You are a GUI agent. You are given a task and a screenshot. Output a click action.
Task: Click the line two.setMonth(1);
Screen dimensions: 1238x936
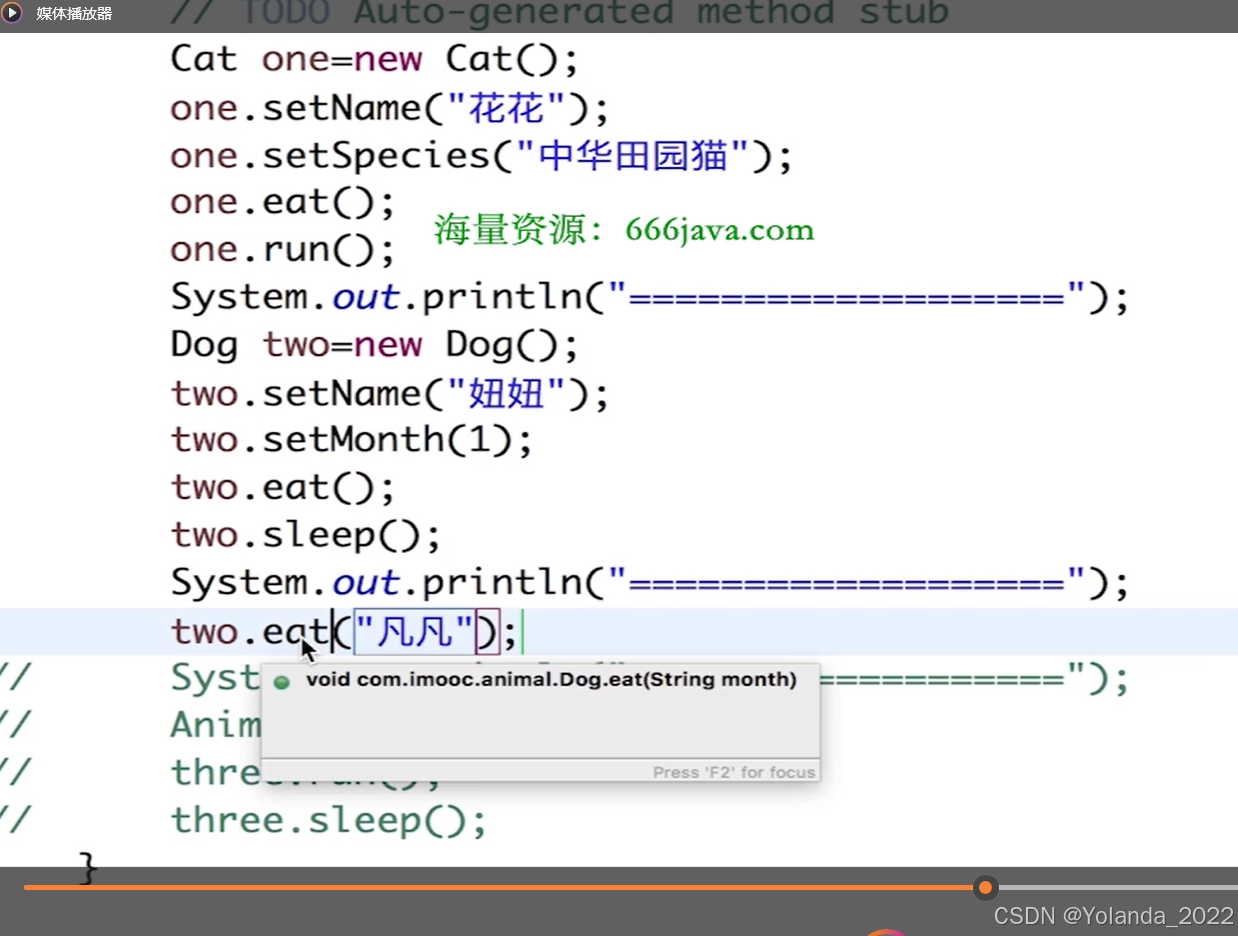point(352,440)
